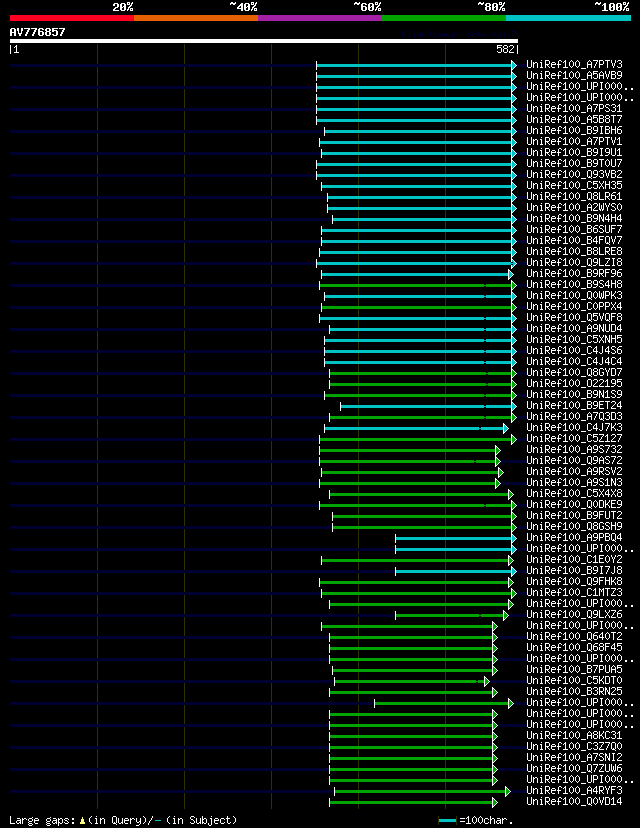Screen dimensions: 640x828
Task: Open hit UniRef100_B9I9U1
Action: [x=574, y=153]
